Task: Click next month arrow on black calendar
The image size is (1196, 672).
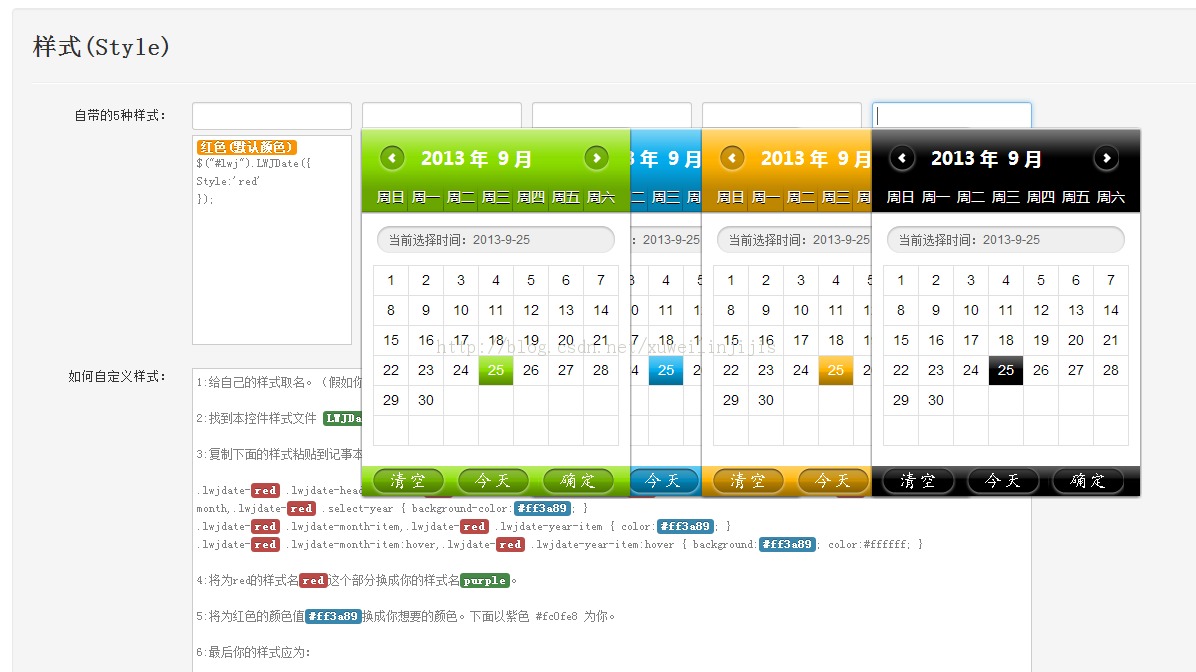Action: coord(1107,158)
